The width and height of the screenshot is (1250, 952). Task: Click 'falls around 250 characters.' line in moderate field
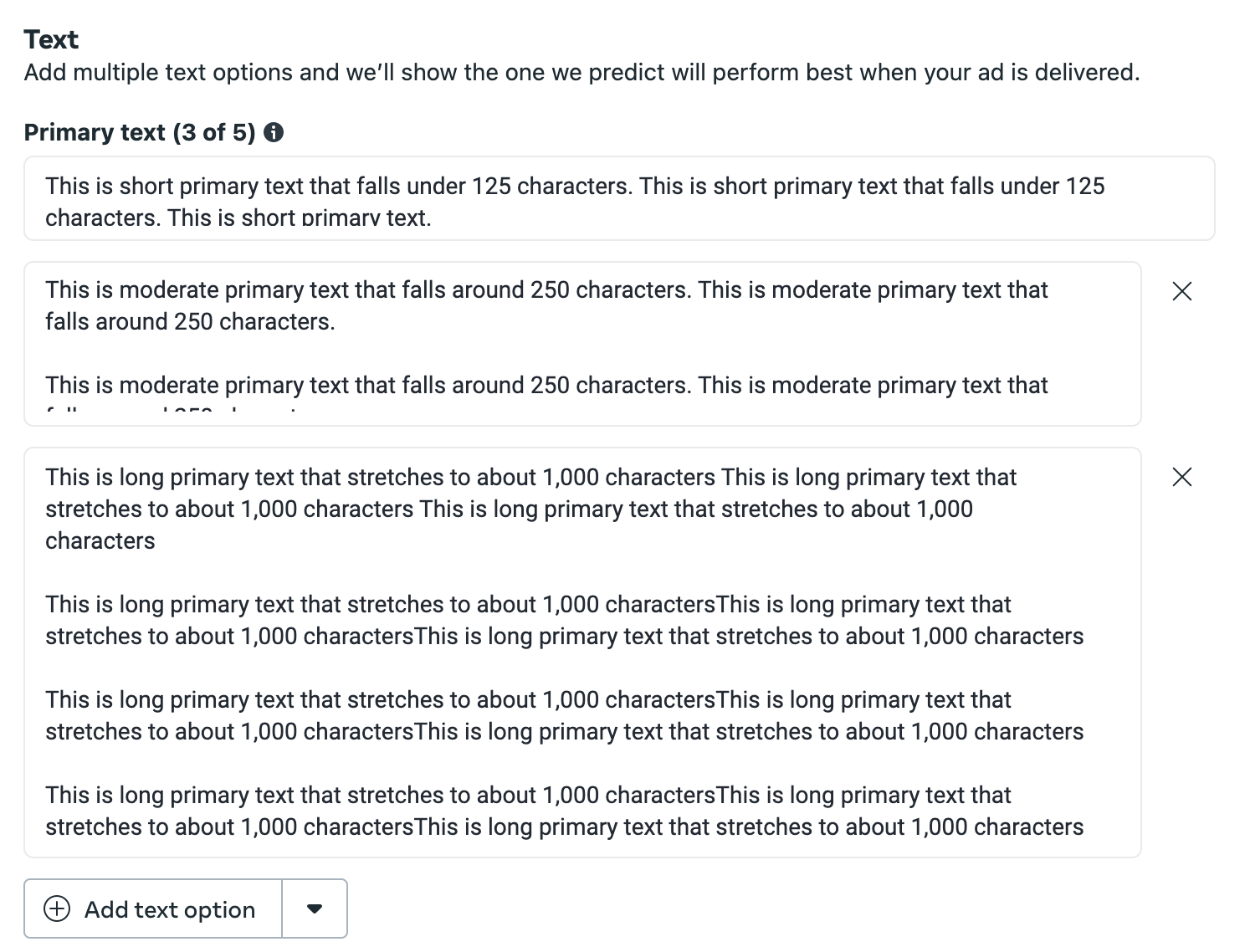click(190, 322)
